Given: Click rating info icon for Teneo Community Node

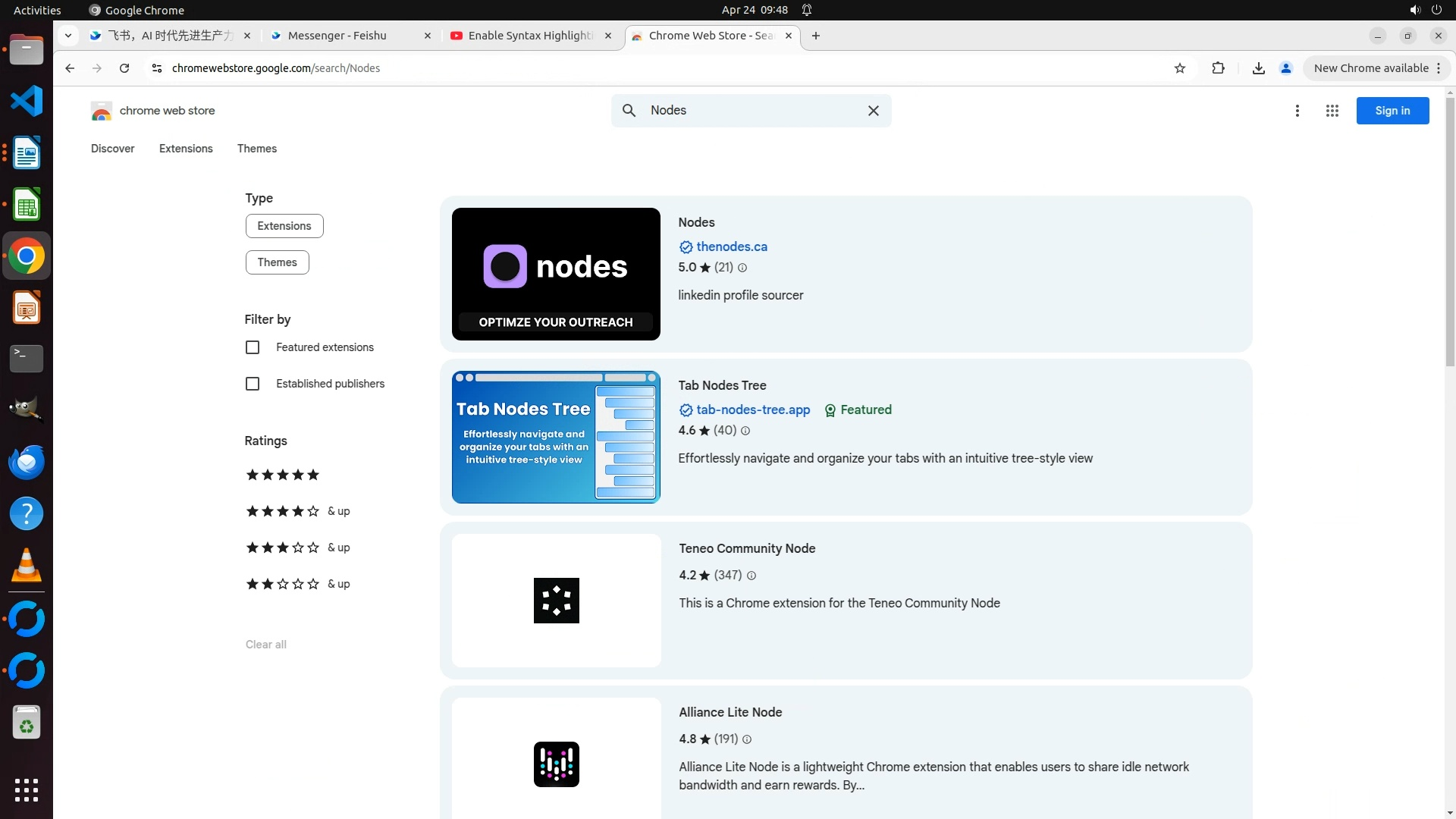Looking at the screenshot, I should [752, 576].
